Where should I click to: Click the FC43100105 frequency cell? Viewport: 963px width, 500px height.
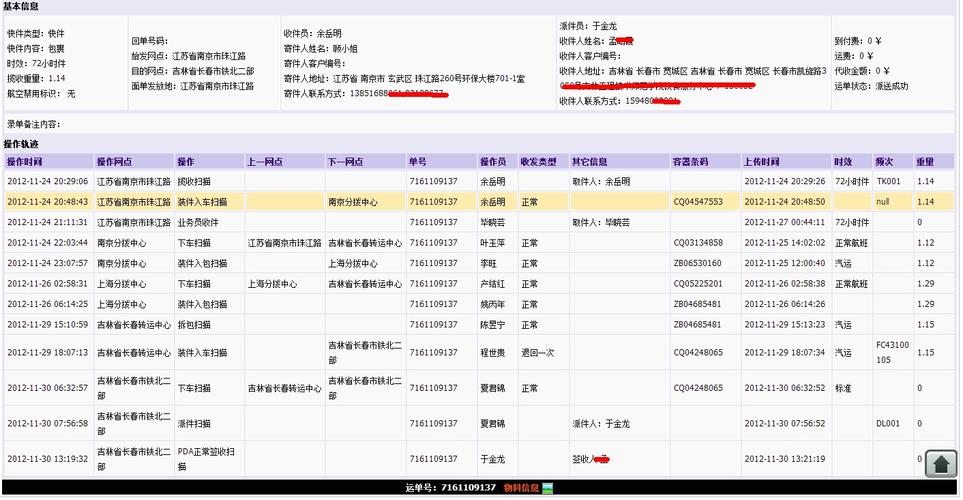tap(892, 353)
